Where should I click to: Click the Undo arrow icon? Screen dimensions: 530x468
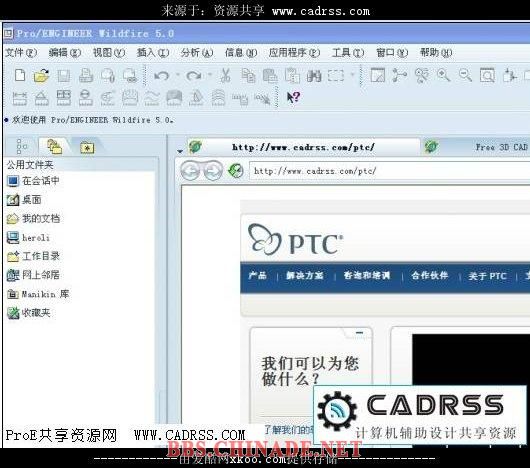pyautogui.click(x=162, y=75)
